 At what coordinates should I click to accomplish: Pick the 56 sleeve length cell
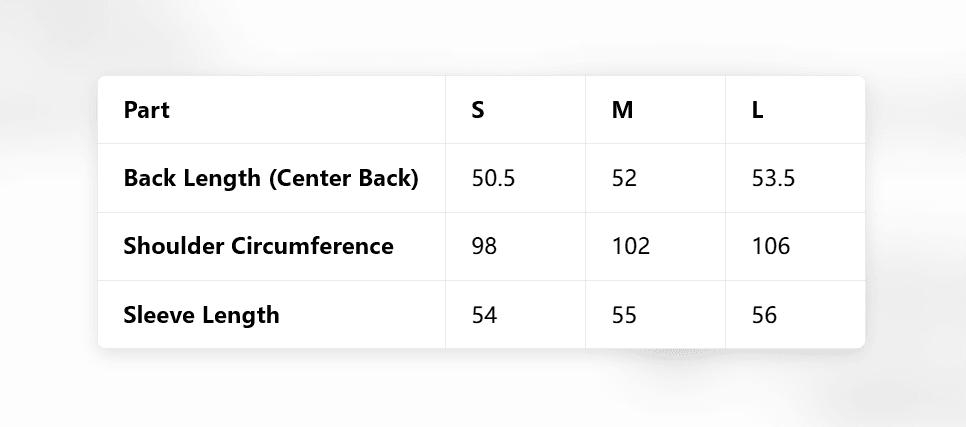point(764,315)
